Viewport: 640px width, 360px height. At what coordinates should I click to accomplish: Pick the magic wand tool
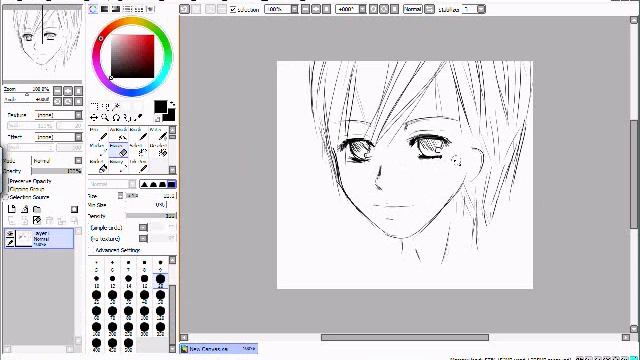coord(116,107)
